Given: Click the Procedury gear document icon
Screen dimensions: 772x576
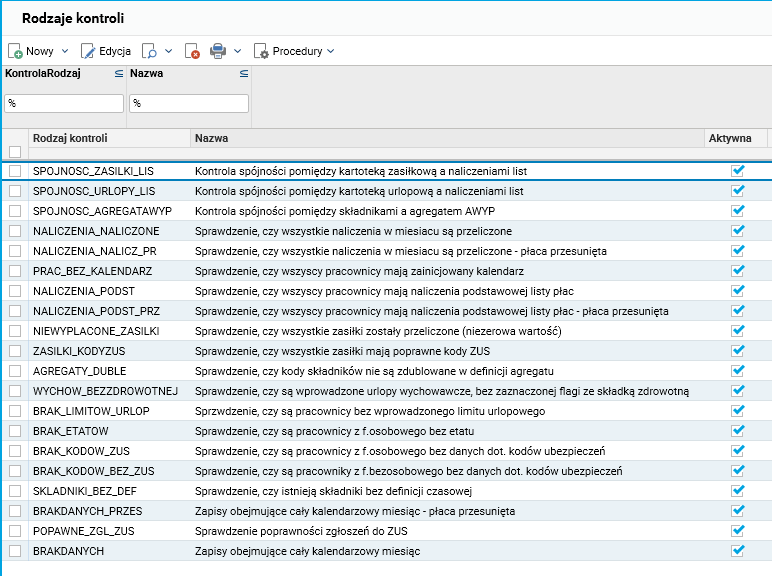Looking at the screenshot, I should point(262,51).
